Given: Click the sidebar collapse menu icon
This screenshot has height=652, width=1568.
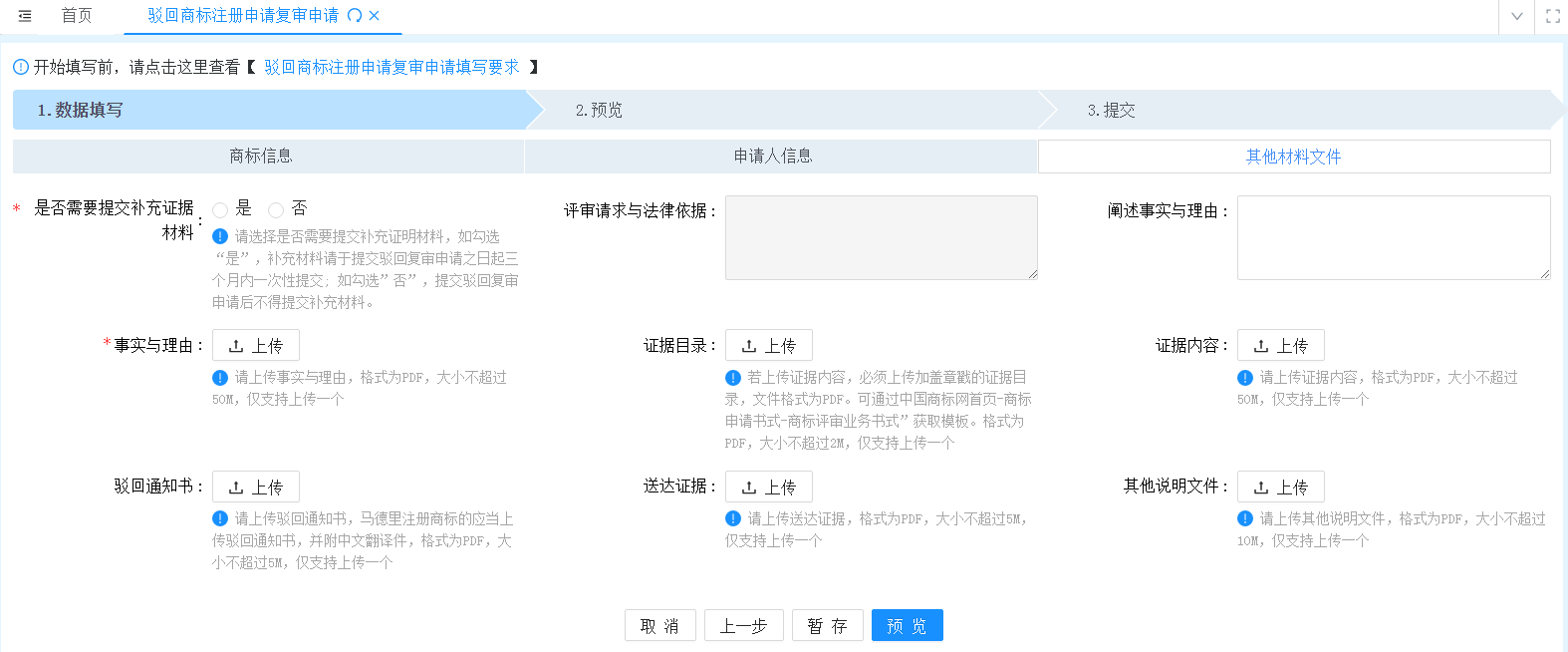Looking at the screenshot, I should 25,16.
